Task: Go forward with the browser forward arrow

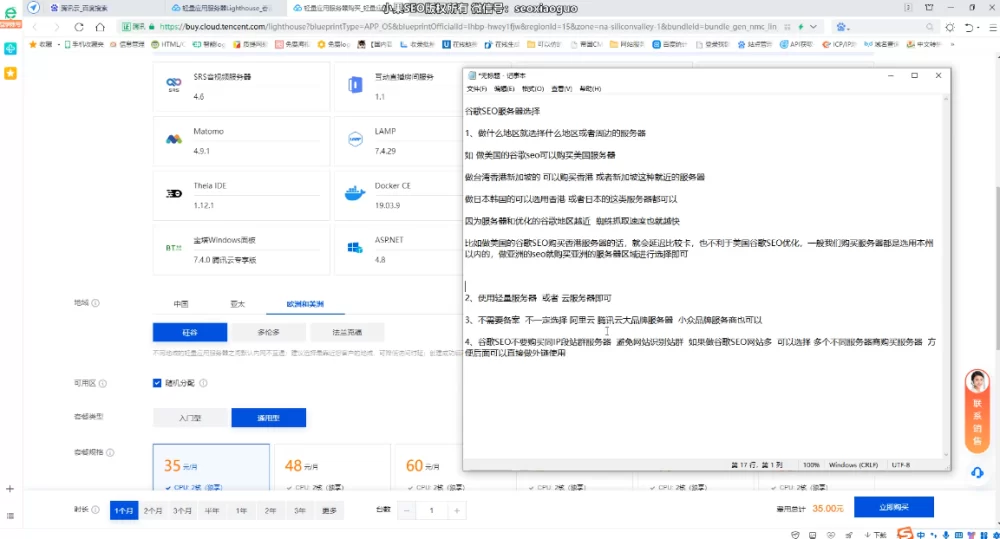Action: (x=57, y=27)
